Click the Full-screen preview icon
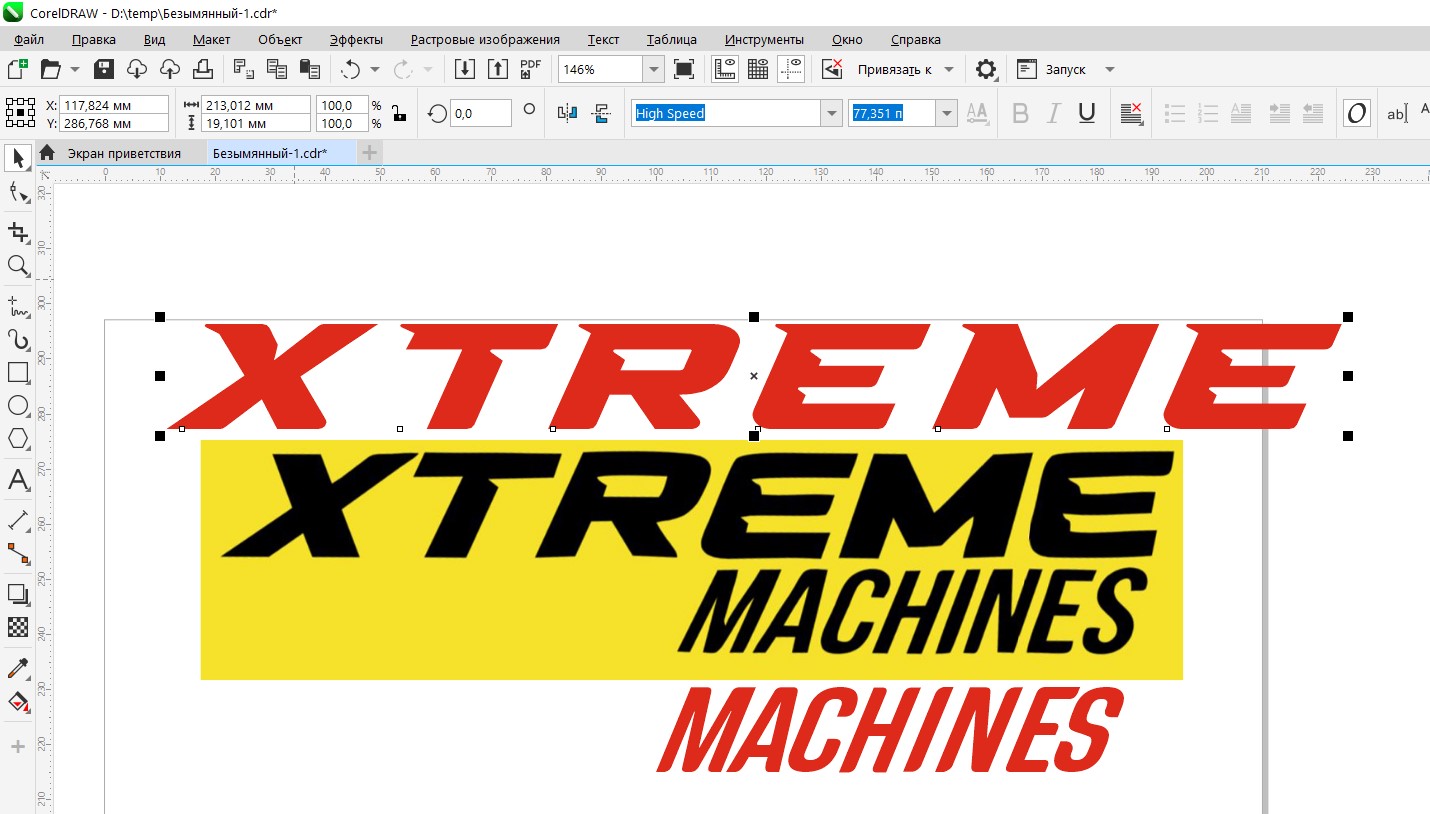 tap(684, 69)
